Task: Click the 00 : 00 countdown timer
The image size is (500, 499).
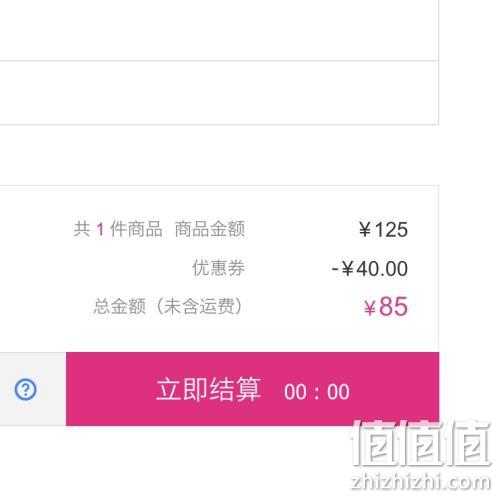Action: [x=317, y=391]
